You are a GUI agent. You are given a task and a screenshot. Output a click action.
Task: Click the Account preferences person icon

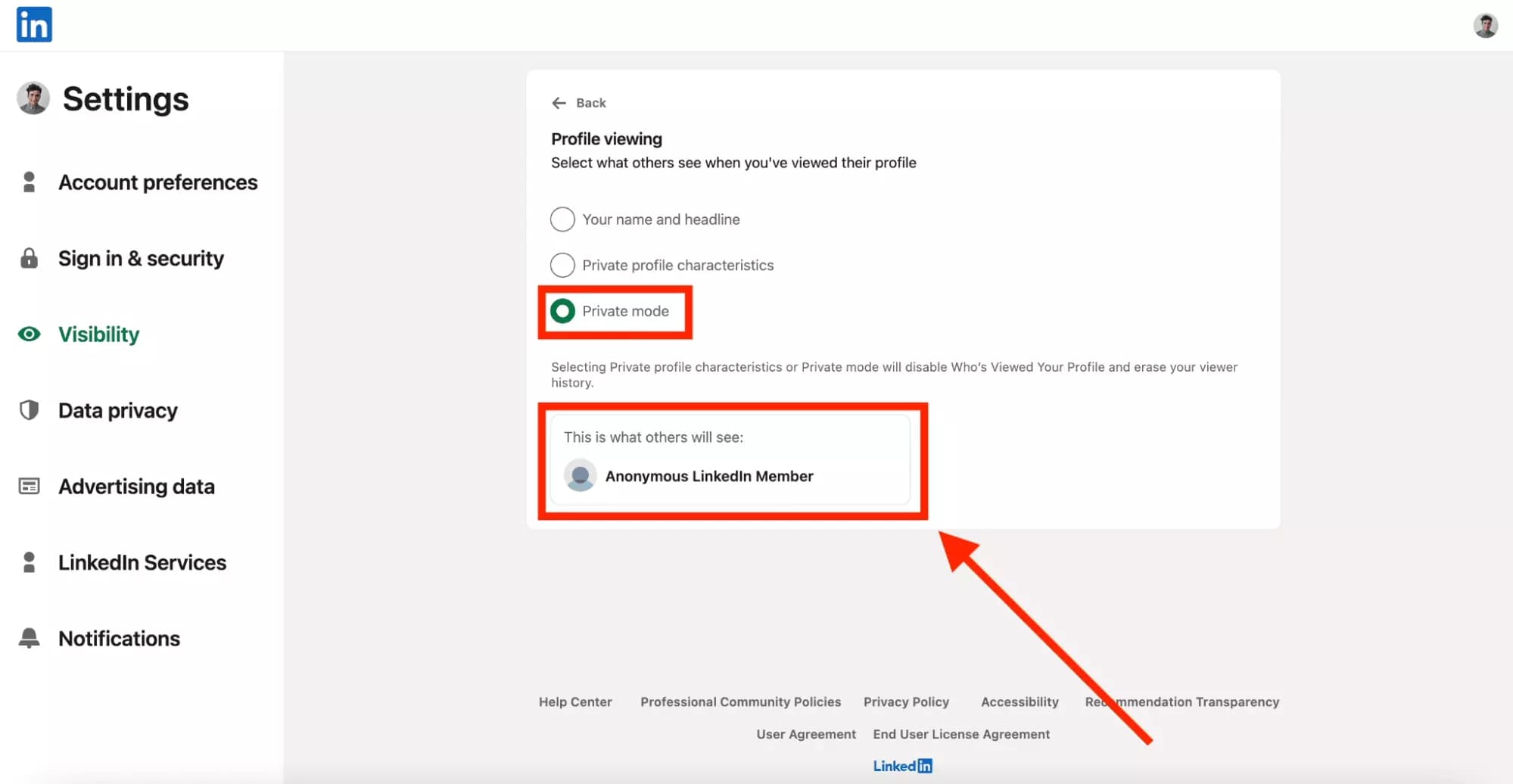point(29,182)
